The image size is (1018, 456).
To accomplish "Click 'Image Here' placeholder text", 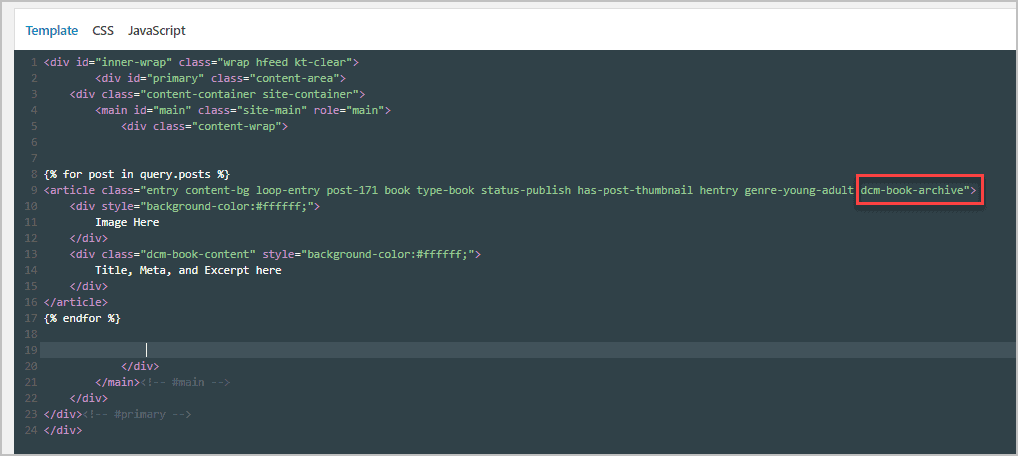I will (x=127, y=222).
